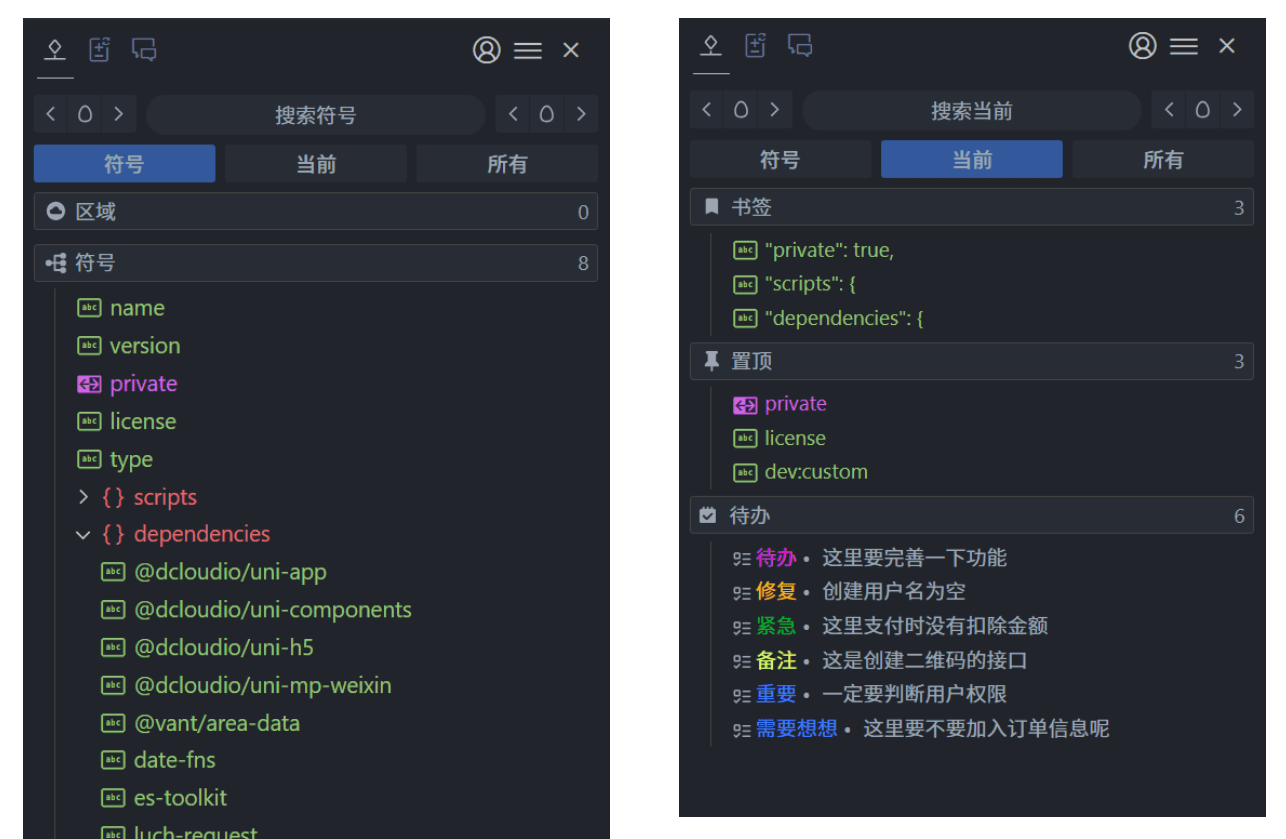This screenshot has height=839, width=1286.
Task: Click the circle icon of 区域 section header
Action: point(56,211)
